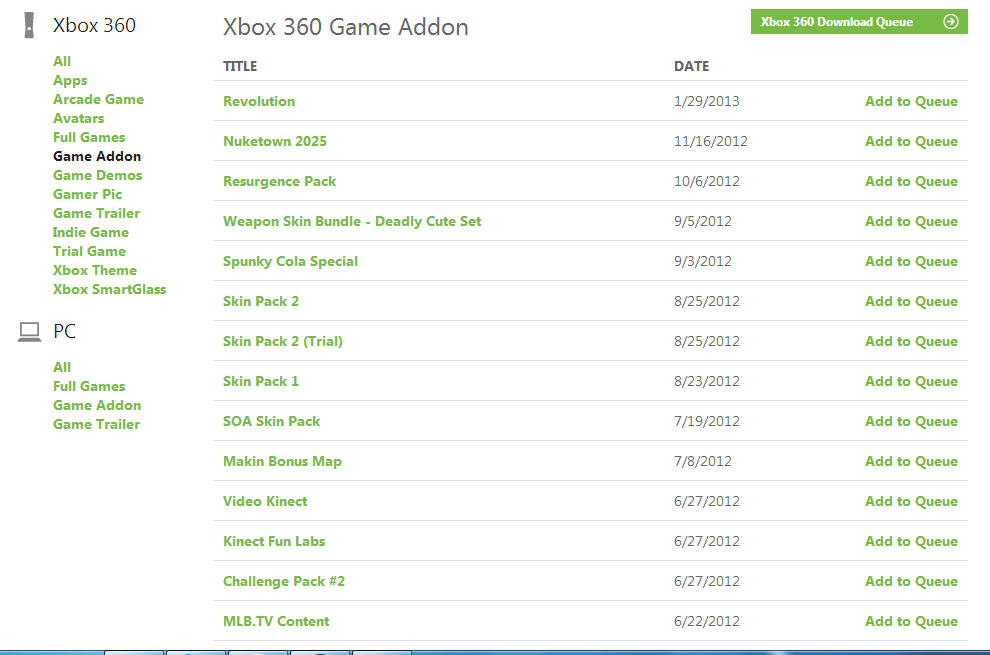Open the Xbox 360 Download Queue
The image size is (990, 655).
tap(859, 21)
